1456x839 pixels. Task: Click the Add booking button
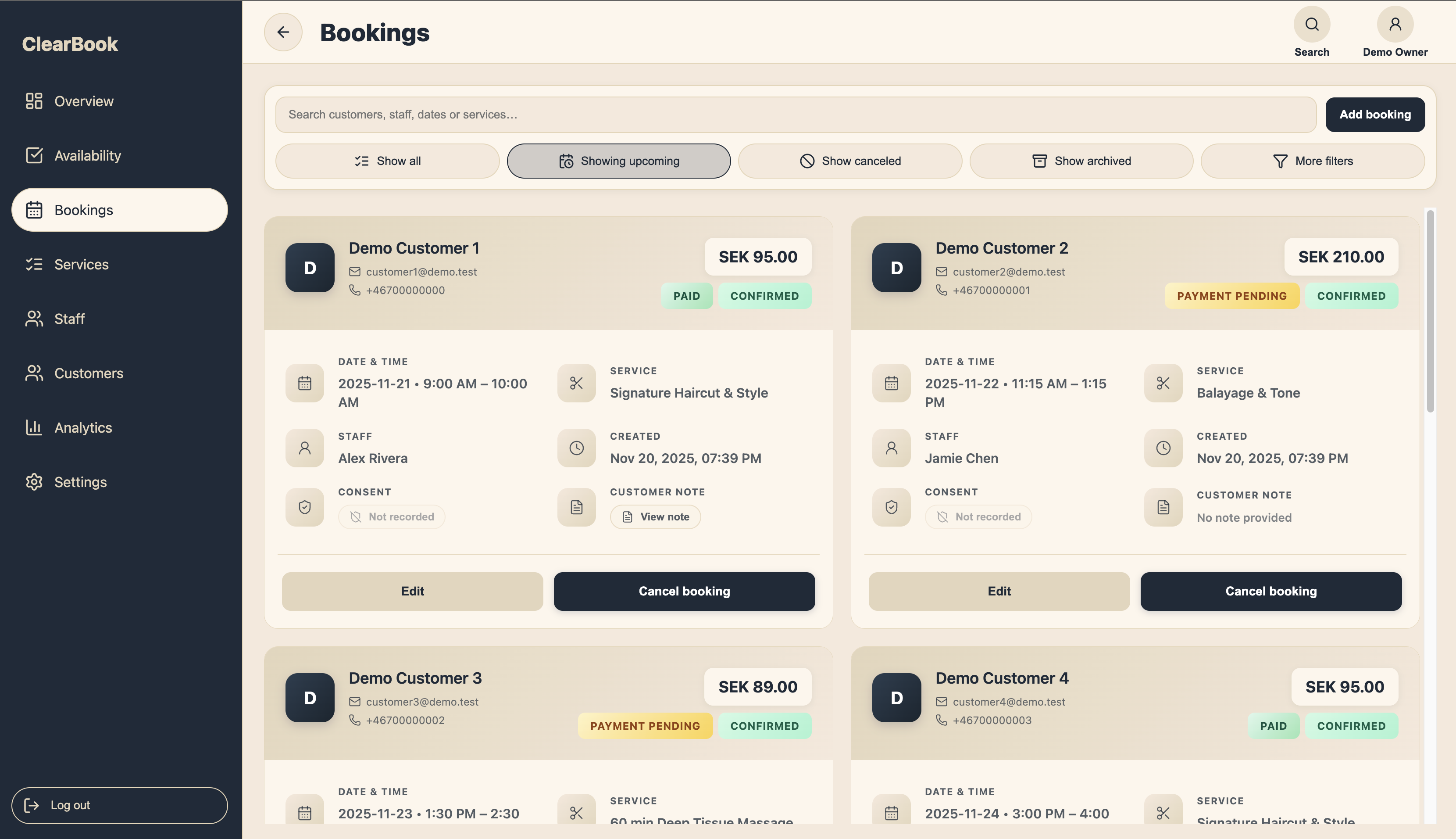click(x=1375, y=114)
